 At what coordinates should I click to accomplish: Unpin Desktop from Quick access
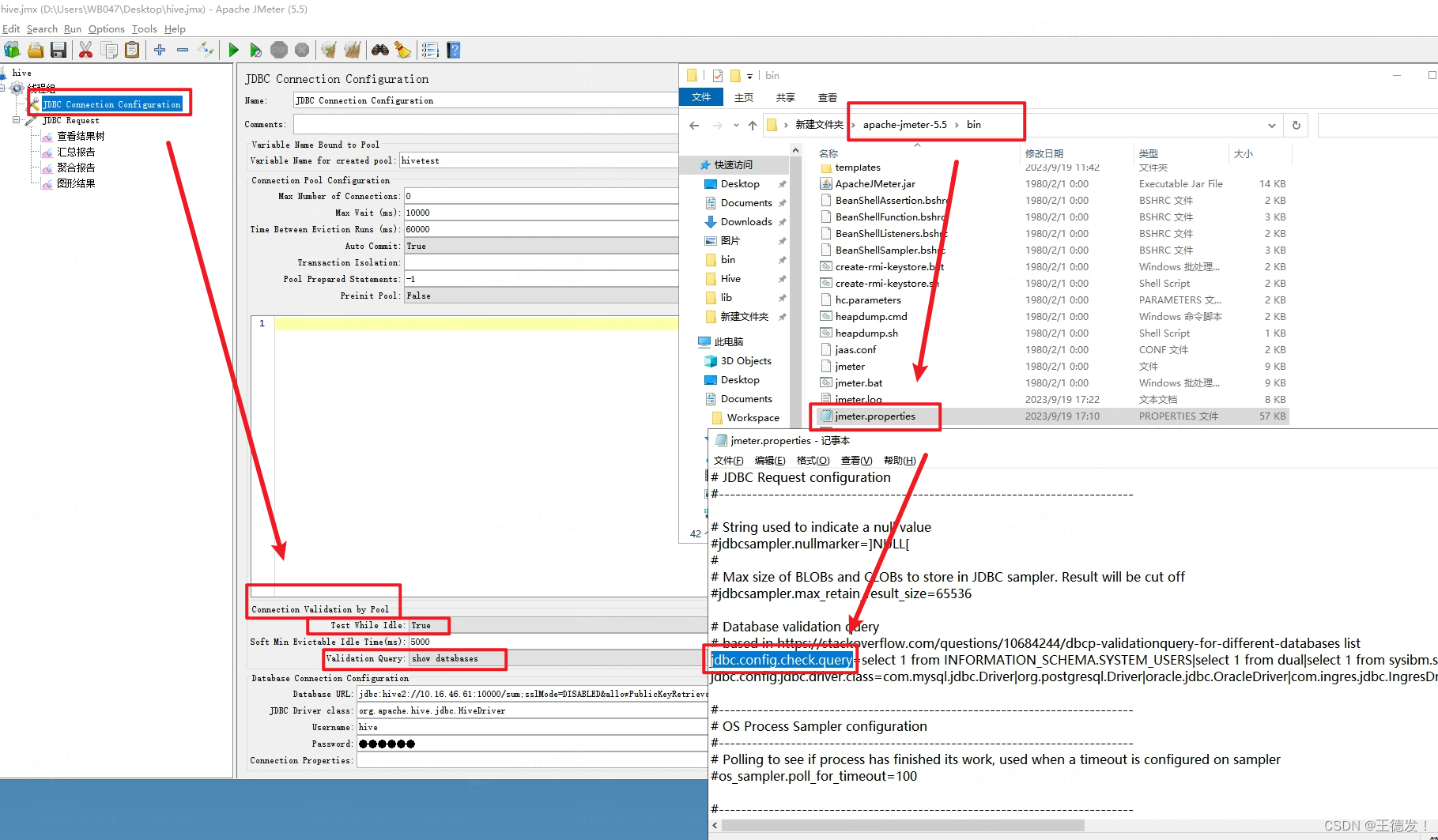[781, 183]
